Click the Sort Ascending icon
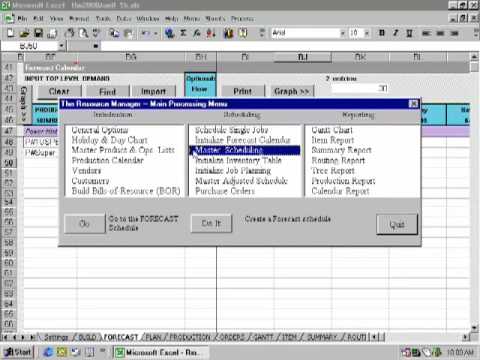The width and height of the screenshot is (480, 360). [211, 33]
